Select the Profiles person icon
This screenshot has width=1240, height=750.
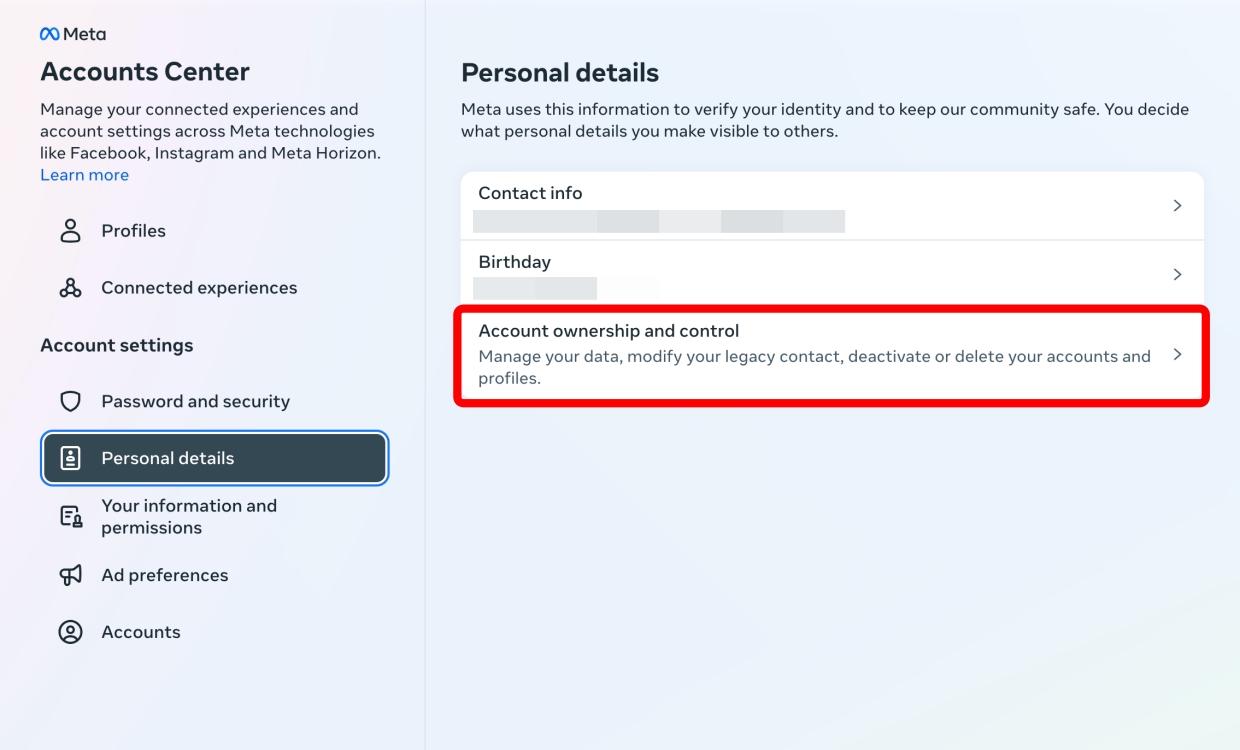pyautogui.click(x=69, y=230)
